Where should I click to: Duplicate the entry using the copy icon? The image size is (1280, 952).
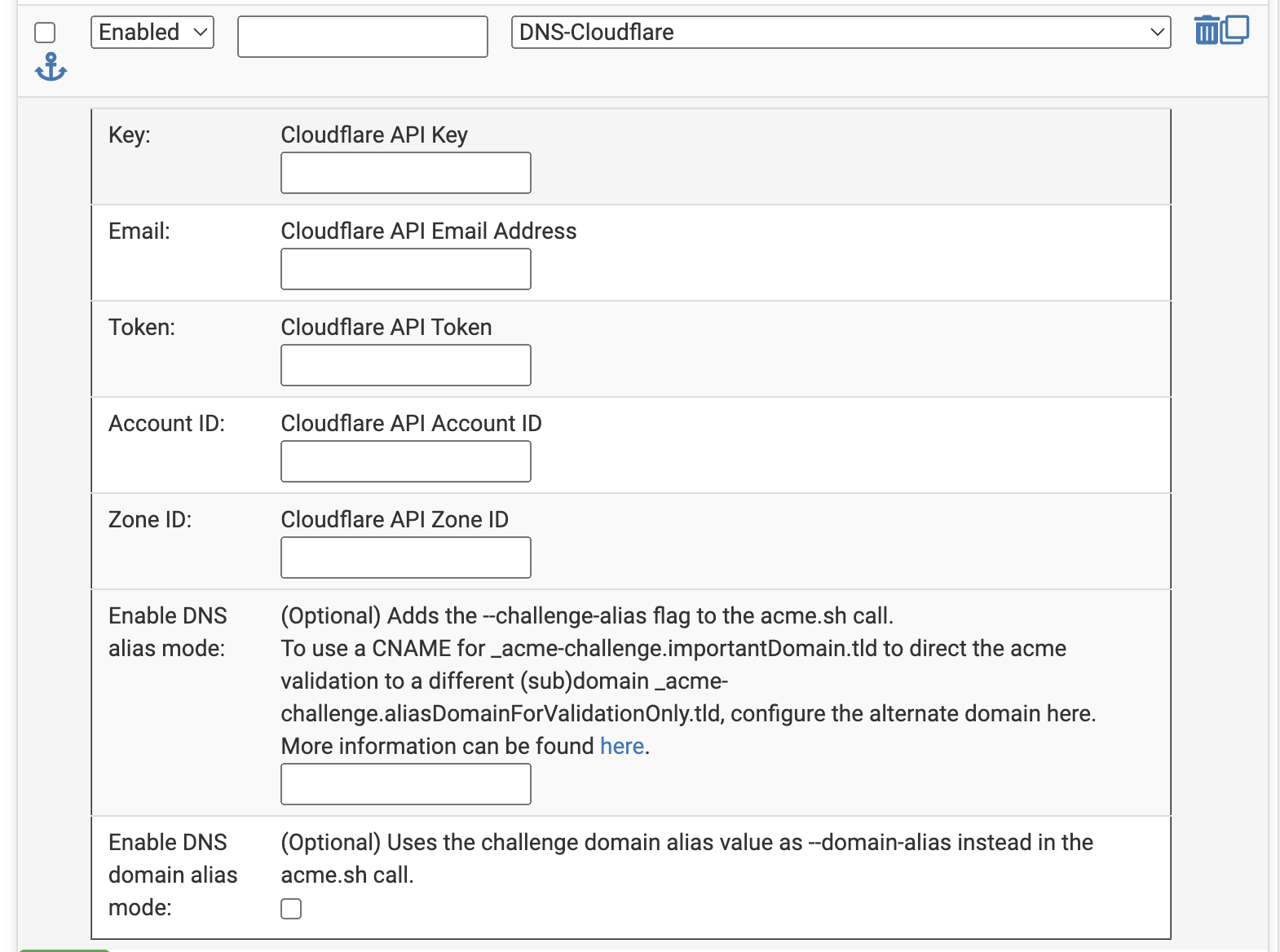(1236, 29)
